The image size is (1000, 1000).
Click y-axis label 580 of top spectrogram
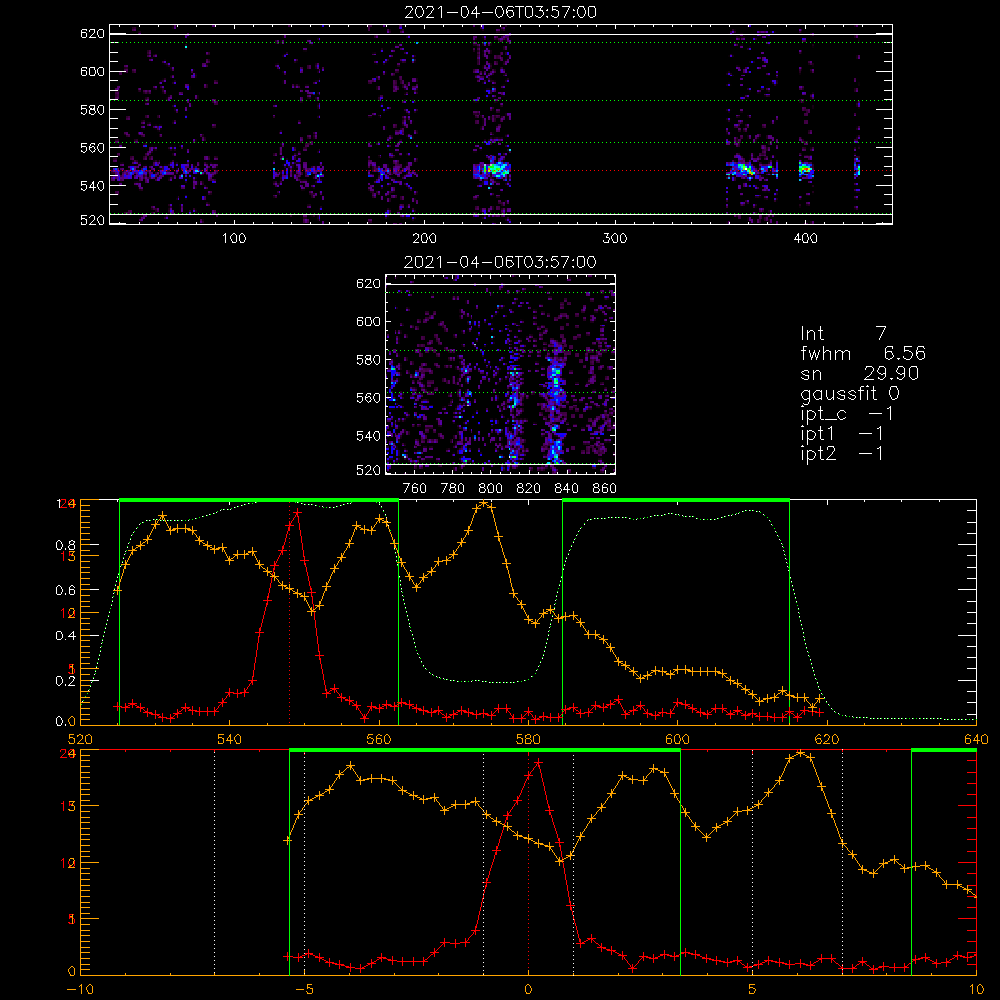coord(92,110)
